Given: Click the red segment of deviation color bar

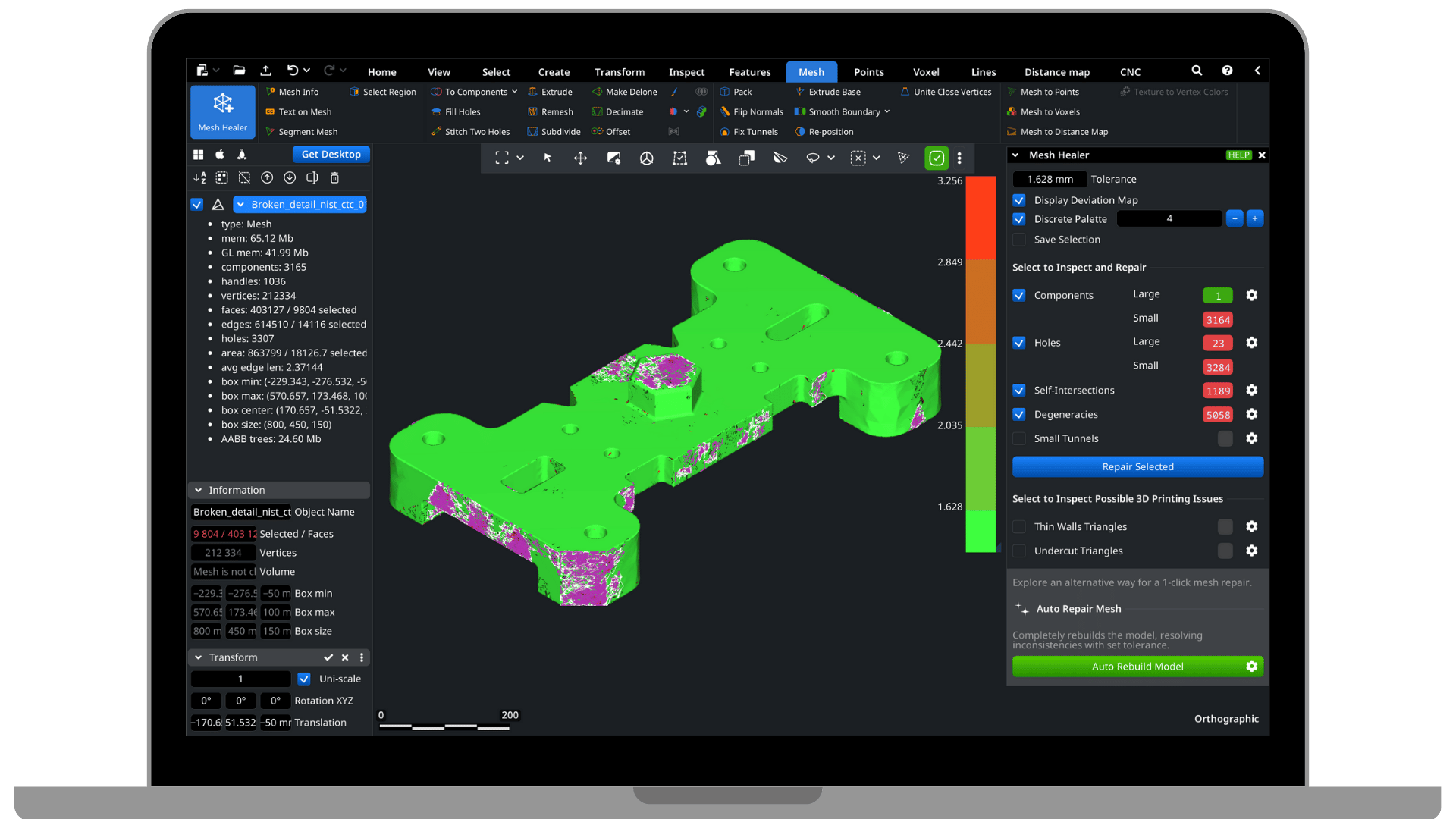Looking at the screenshot, I should (980, 218).
